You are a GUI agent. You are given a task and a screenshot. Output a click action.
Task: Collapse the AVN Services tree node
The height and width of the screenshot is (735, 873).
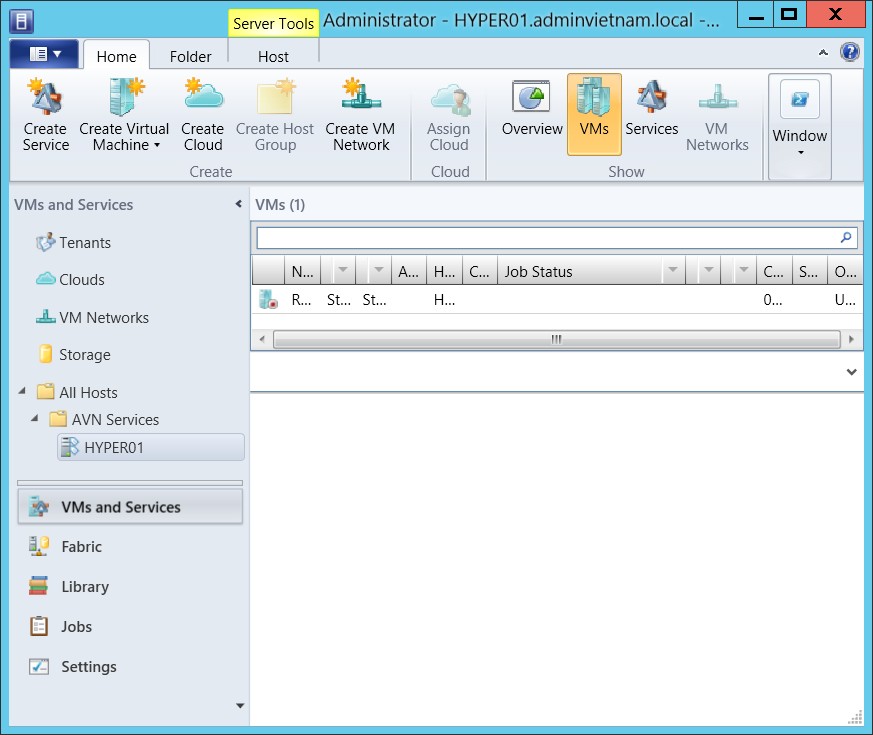click(35, 418)
